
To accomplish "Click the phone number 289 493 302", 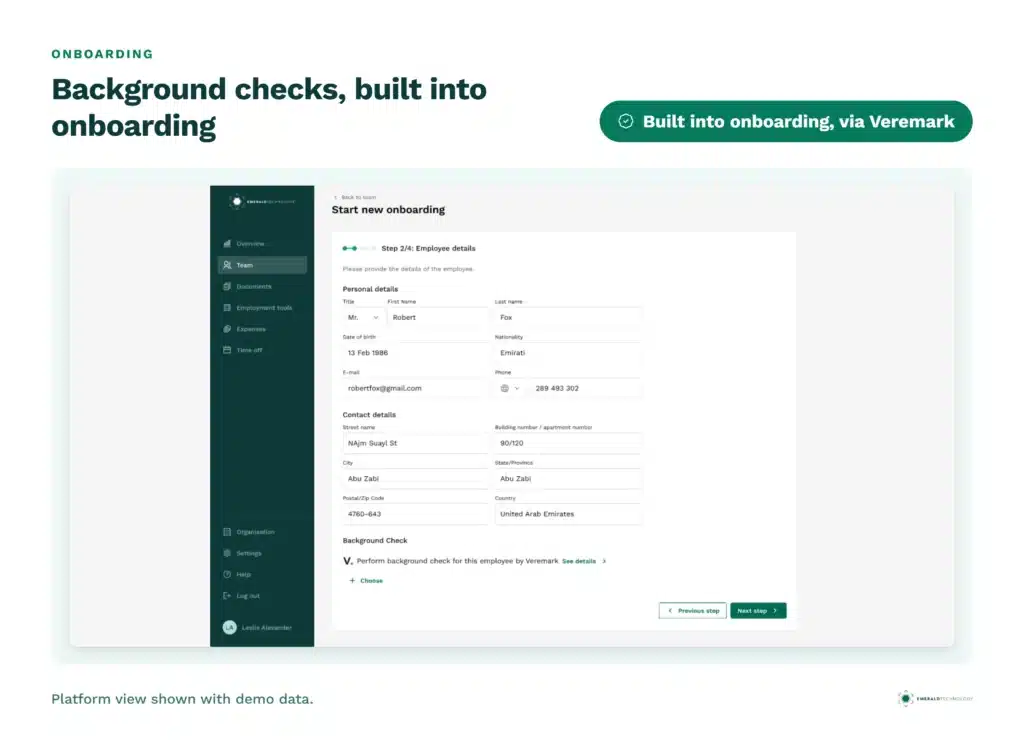I will pos(557,388).
